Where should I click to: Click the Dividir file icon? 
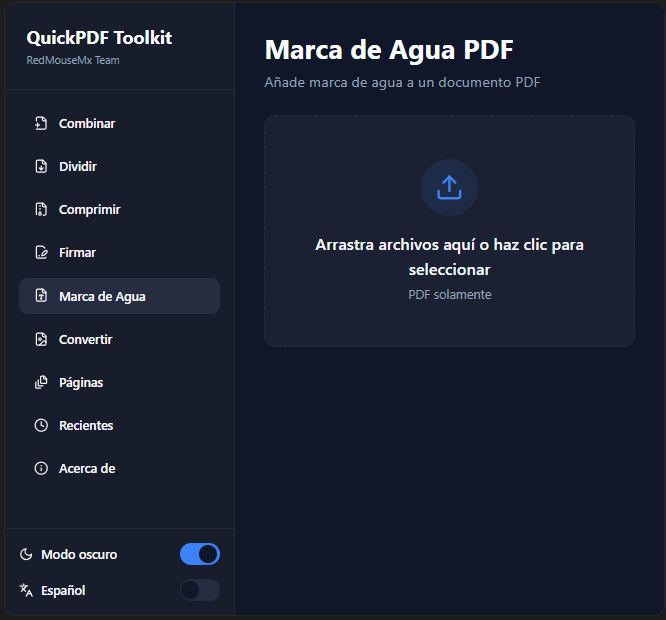41,167
